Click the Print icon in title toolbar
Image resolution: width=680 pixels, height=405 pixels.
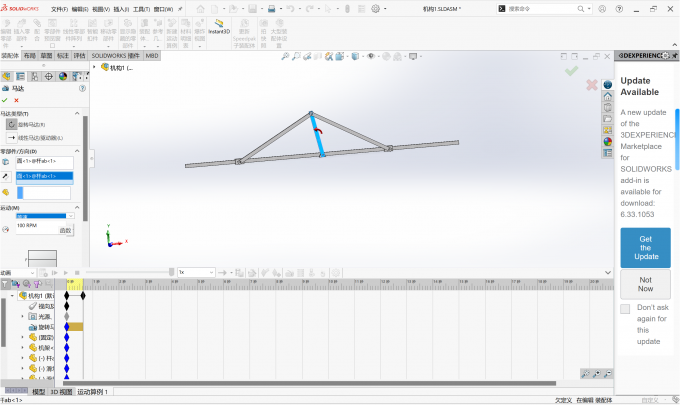(x=271, y=9)
